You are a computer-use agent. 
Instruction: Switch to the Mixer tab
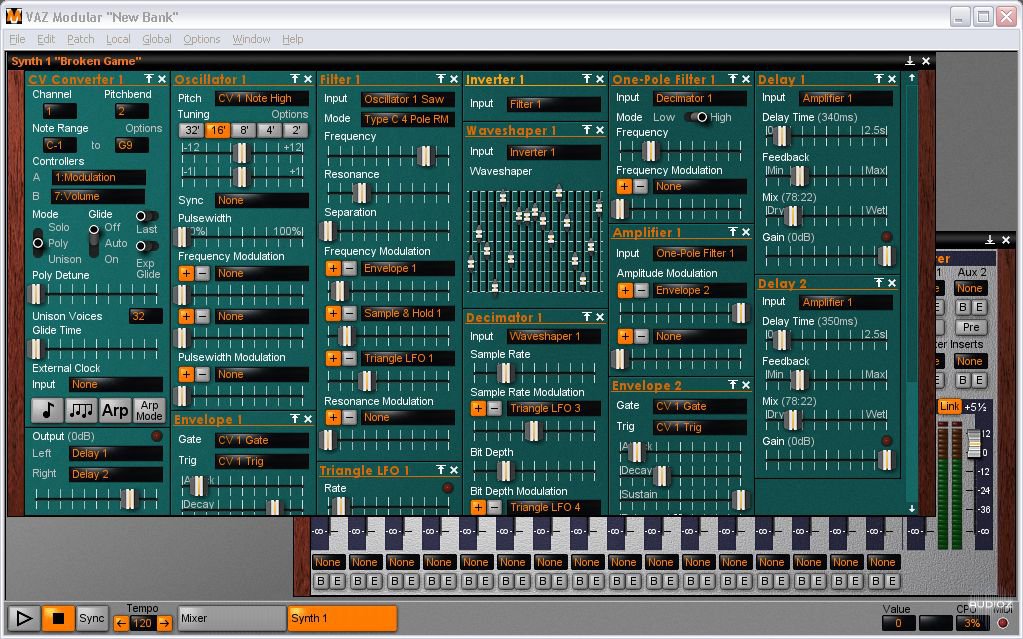coord(232,618)
